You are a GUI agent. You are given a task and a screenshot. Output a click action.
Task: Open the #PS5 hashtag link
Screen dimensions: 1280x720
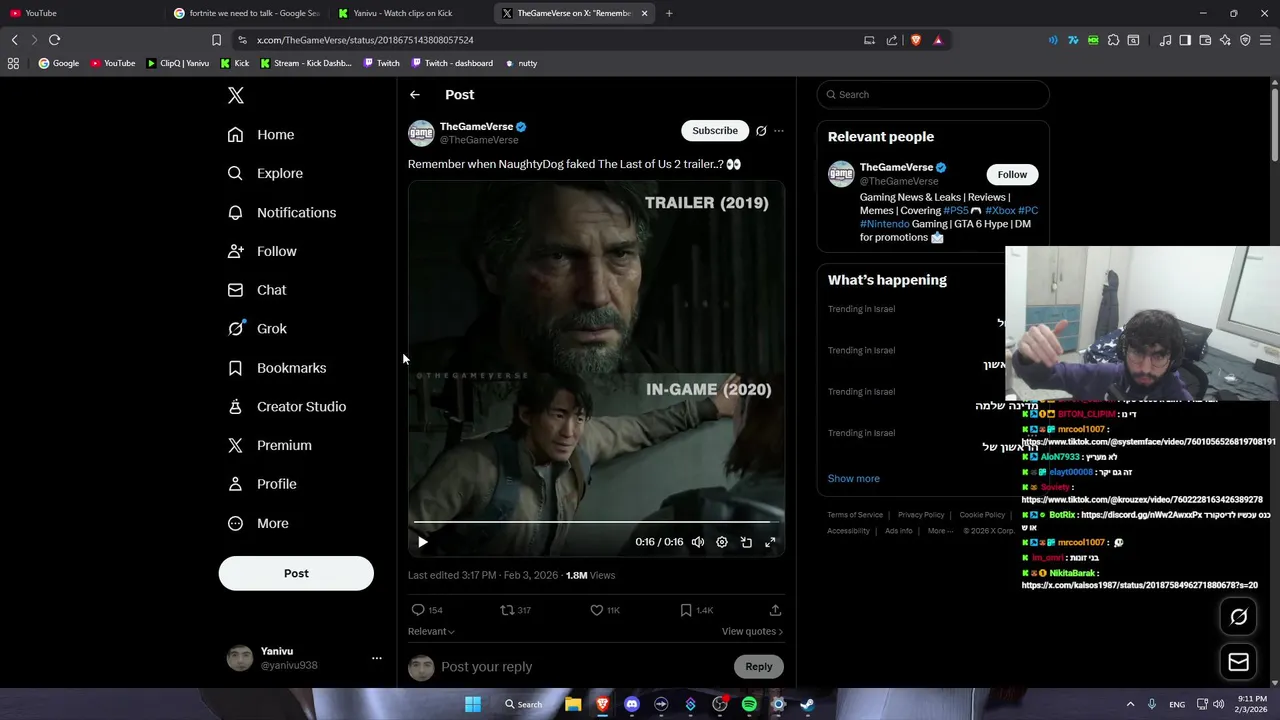(x=956, y=211)
